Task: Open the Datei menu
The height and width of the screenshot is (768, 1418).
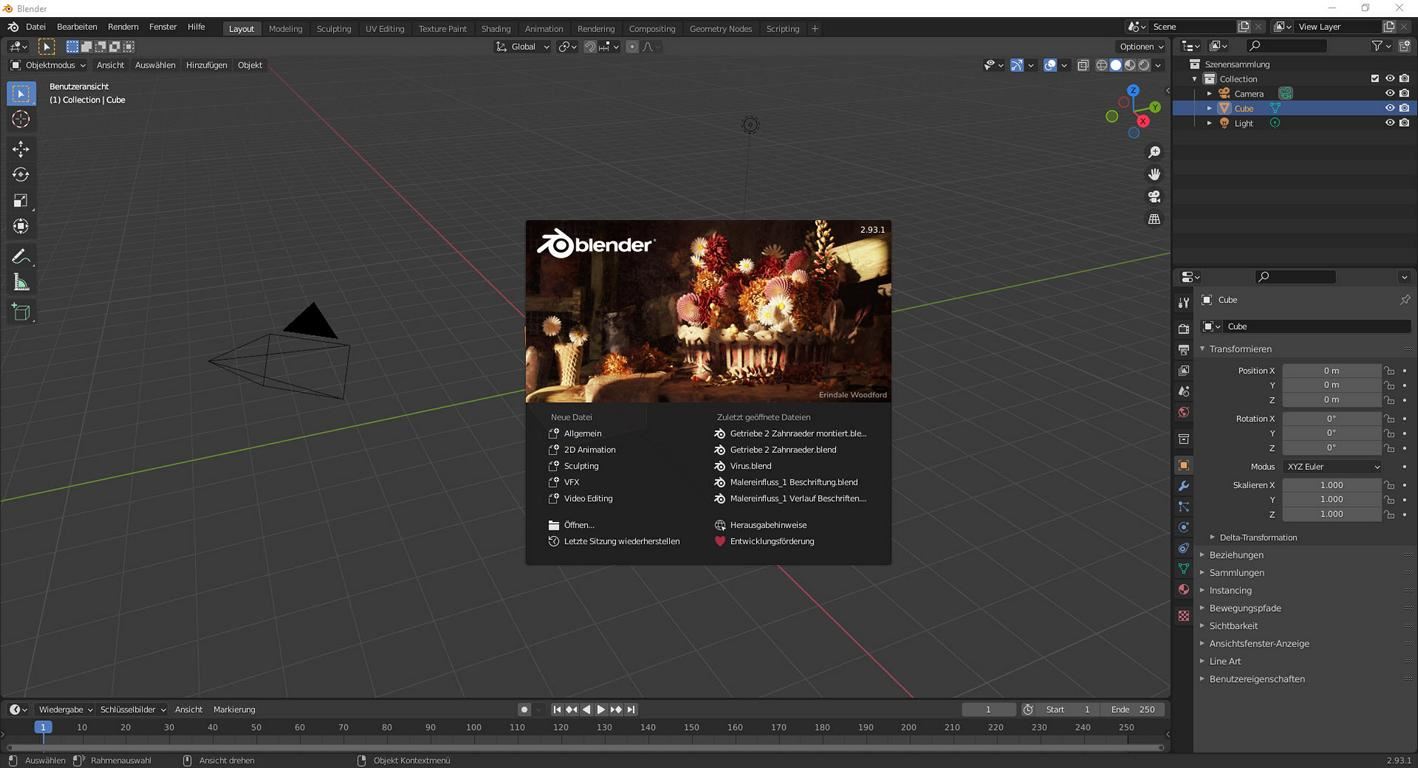Action: [x=35, y=27]
